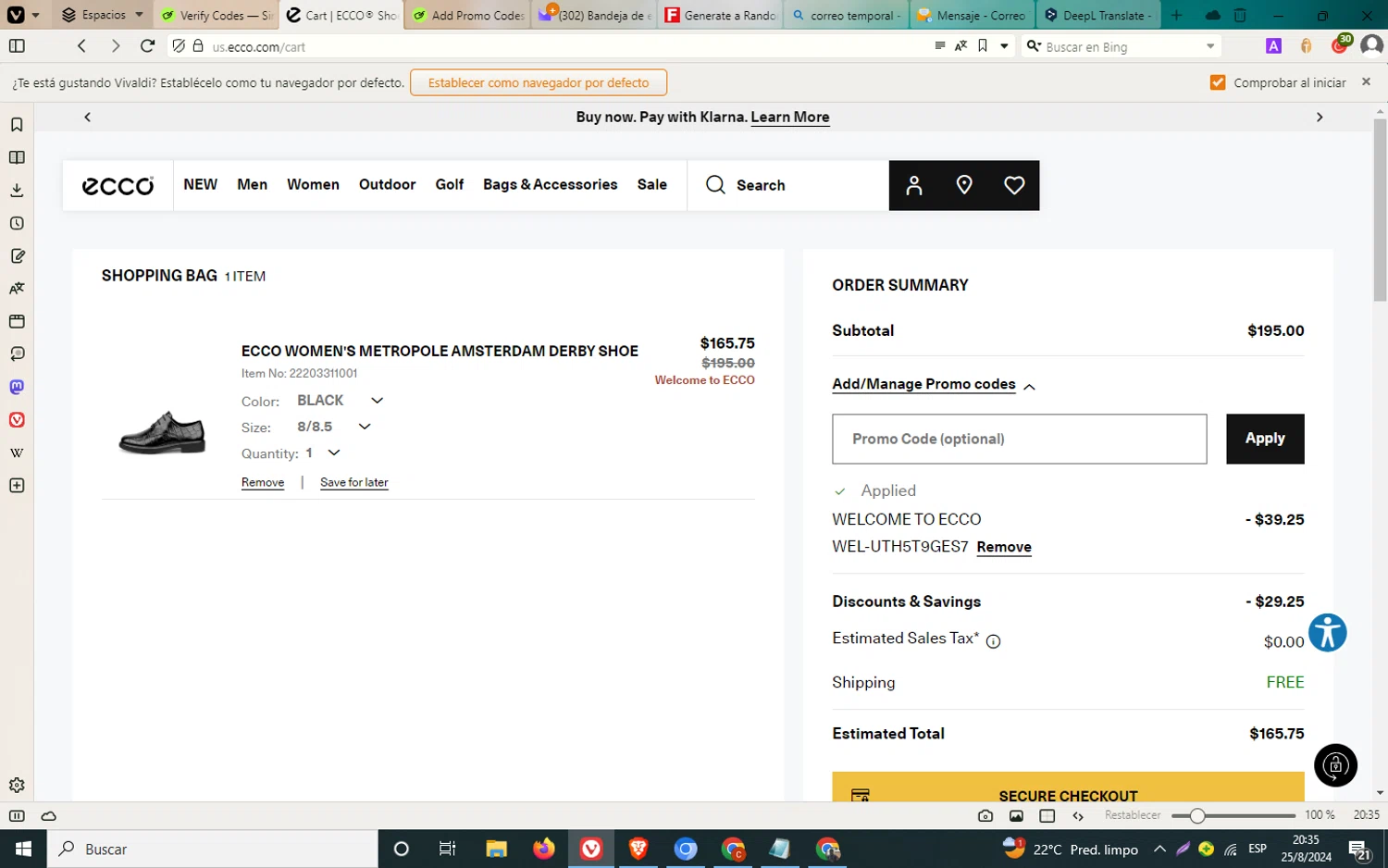Switch to Generate a Random tab

tap(720, 15)
